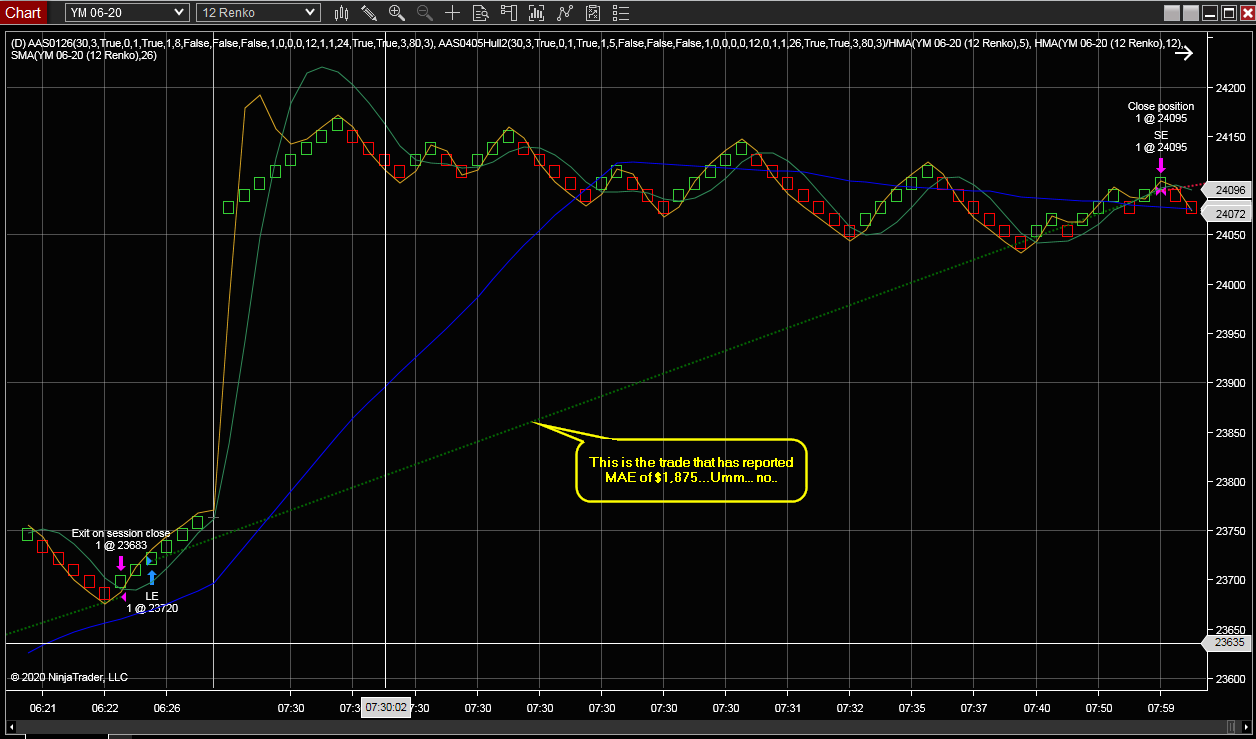The width and height of the screenshot is (1256, 739).
Task: Click the 07:59 time axis label
Action: pyautogui.click(x=1160, y=707)
